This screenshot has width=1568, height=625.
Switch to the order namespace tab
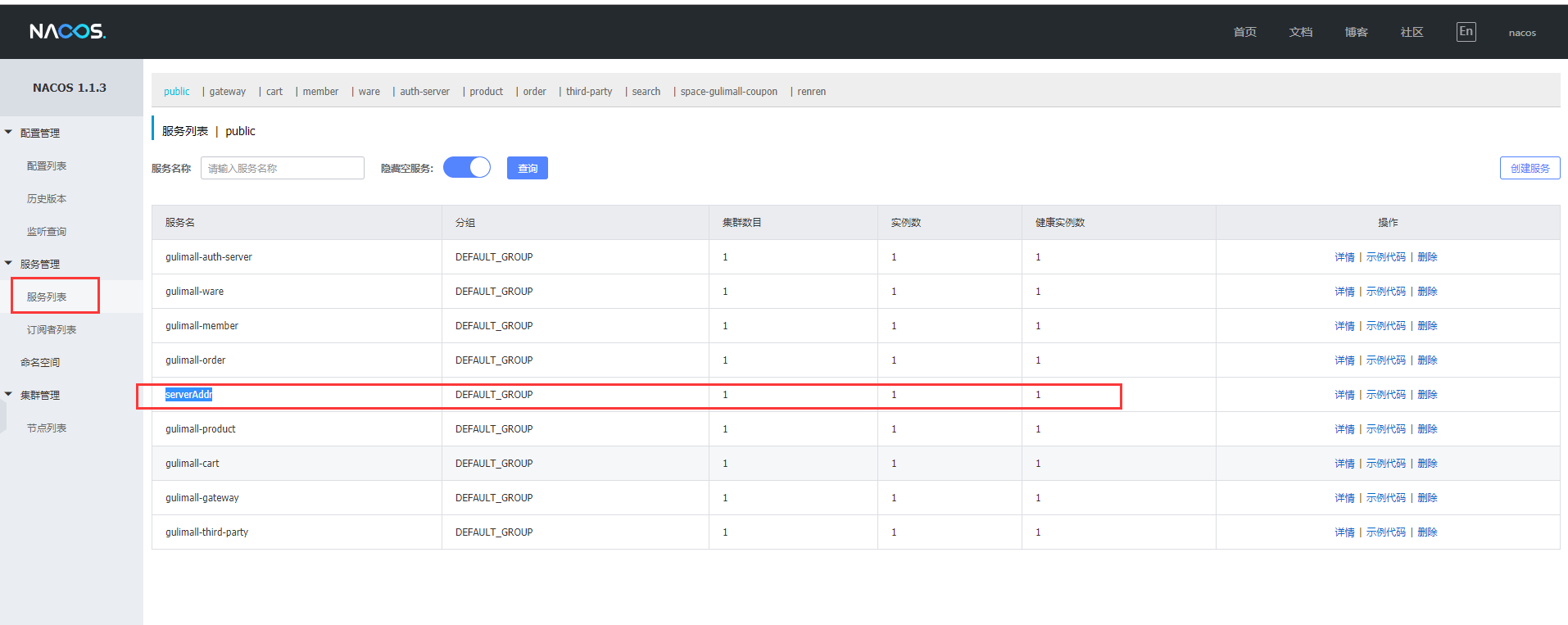pyautogui.click(x=535, y=92)
